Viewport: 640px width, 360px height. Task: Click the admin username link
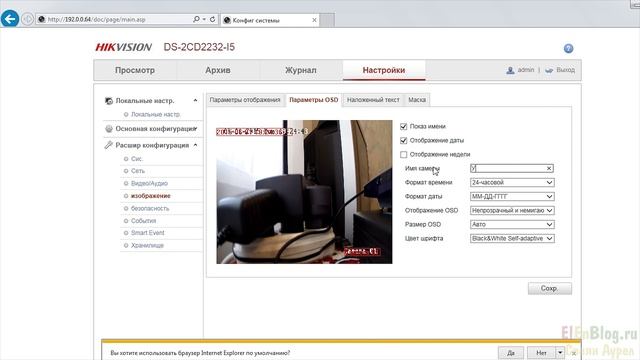tap(526, 70)
